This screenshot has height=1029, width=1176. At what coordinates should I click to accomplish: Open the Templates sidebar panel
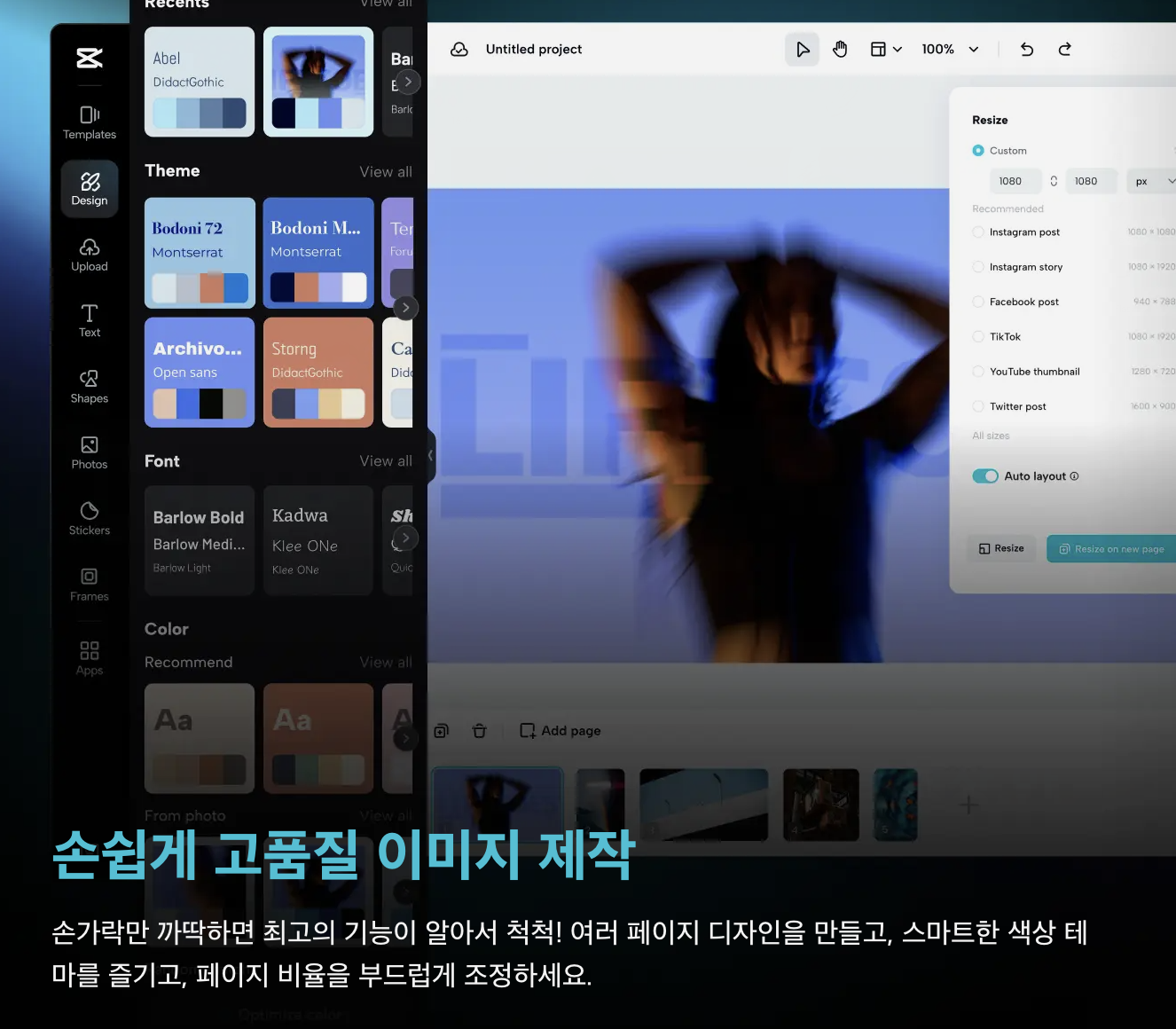90,123
